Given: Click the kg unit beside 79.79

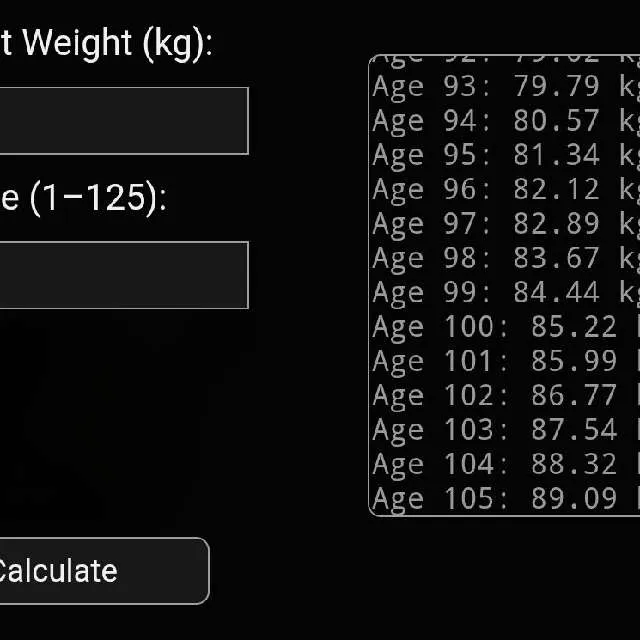Looking at the screenshot, I should coord(629,87).
